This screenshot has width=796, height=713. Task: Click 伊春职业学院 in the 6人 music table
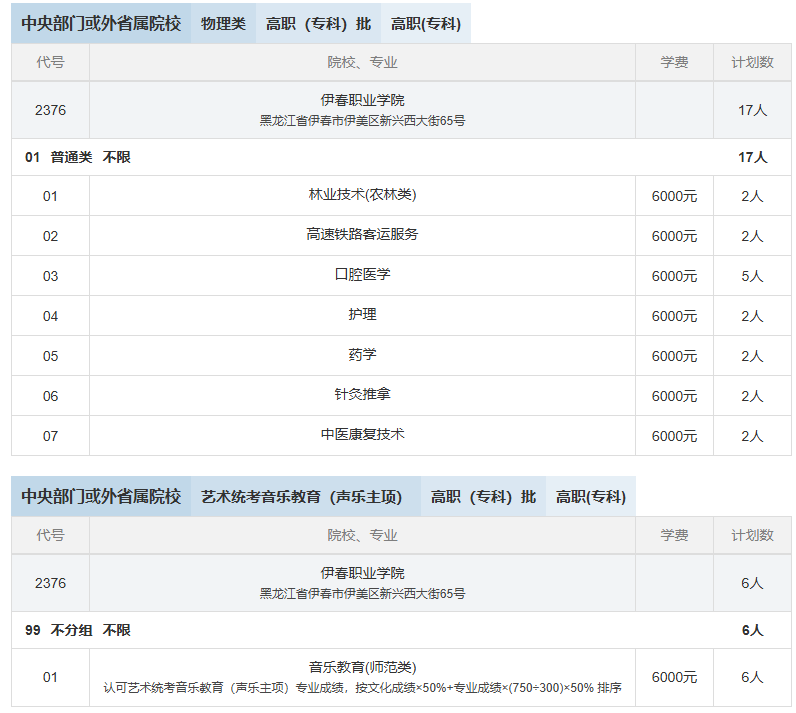point(362,573)
